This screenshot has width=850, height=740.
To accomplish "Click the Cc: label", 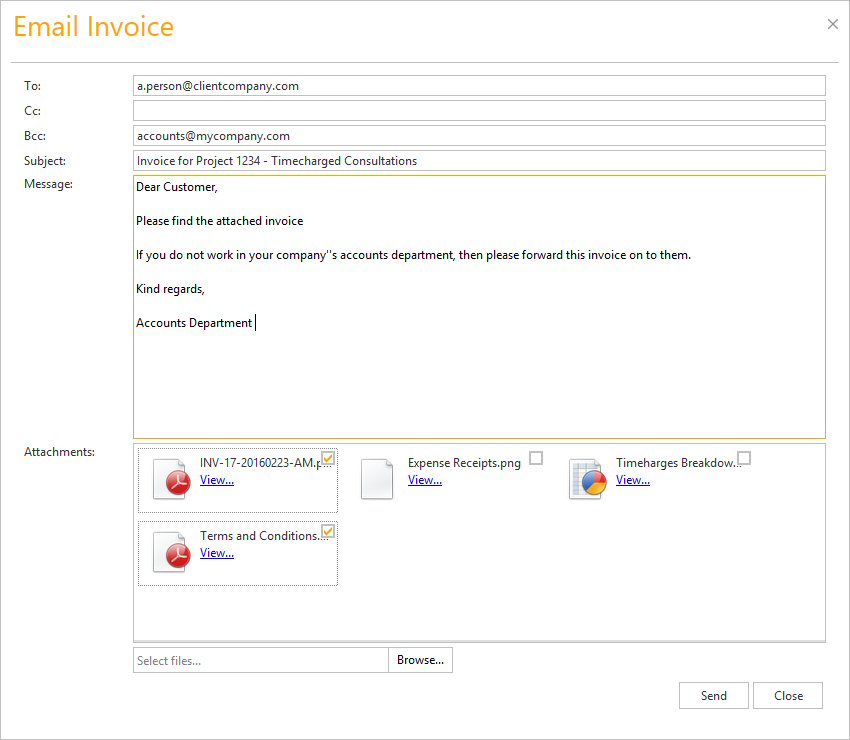I will [32, 111].
